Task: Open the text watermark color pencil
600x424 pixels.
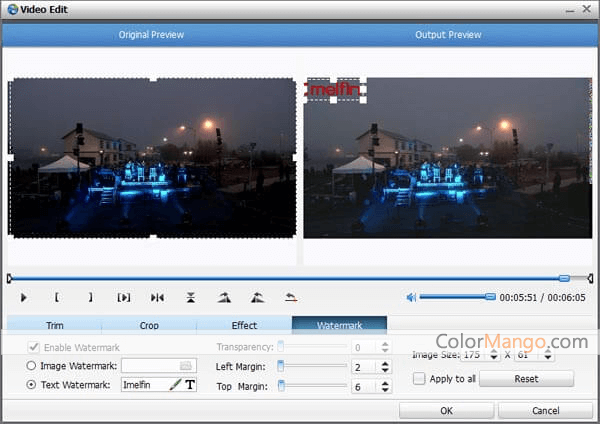Action: coord(175,385)
